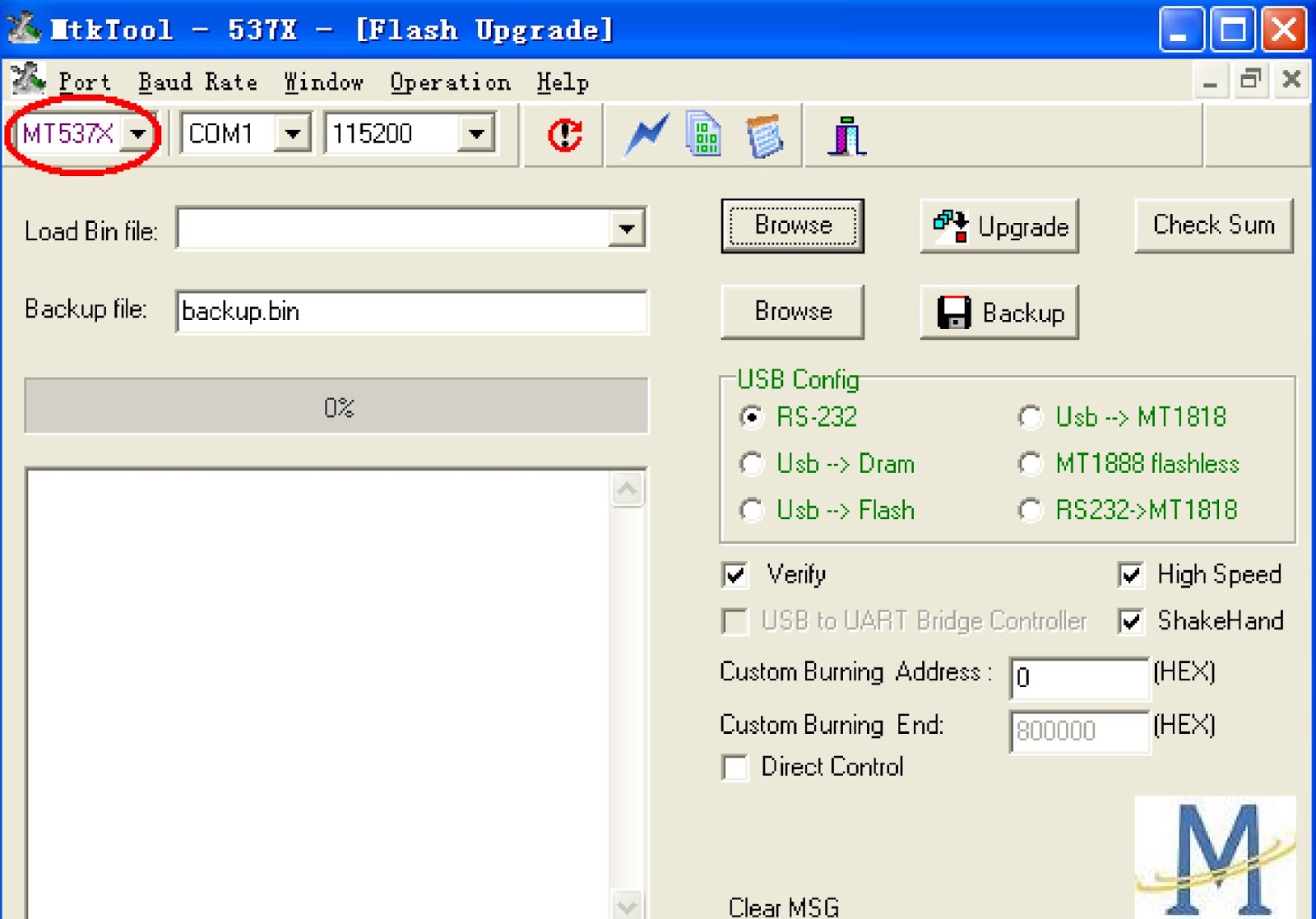This screenshot has width=1316, height=919.
Task: Click the Check Sum button
Action: tap(1213, 225)
